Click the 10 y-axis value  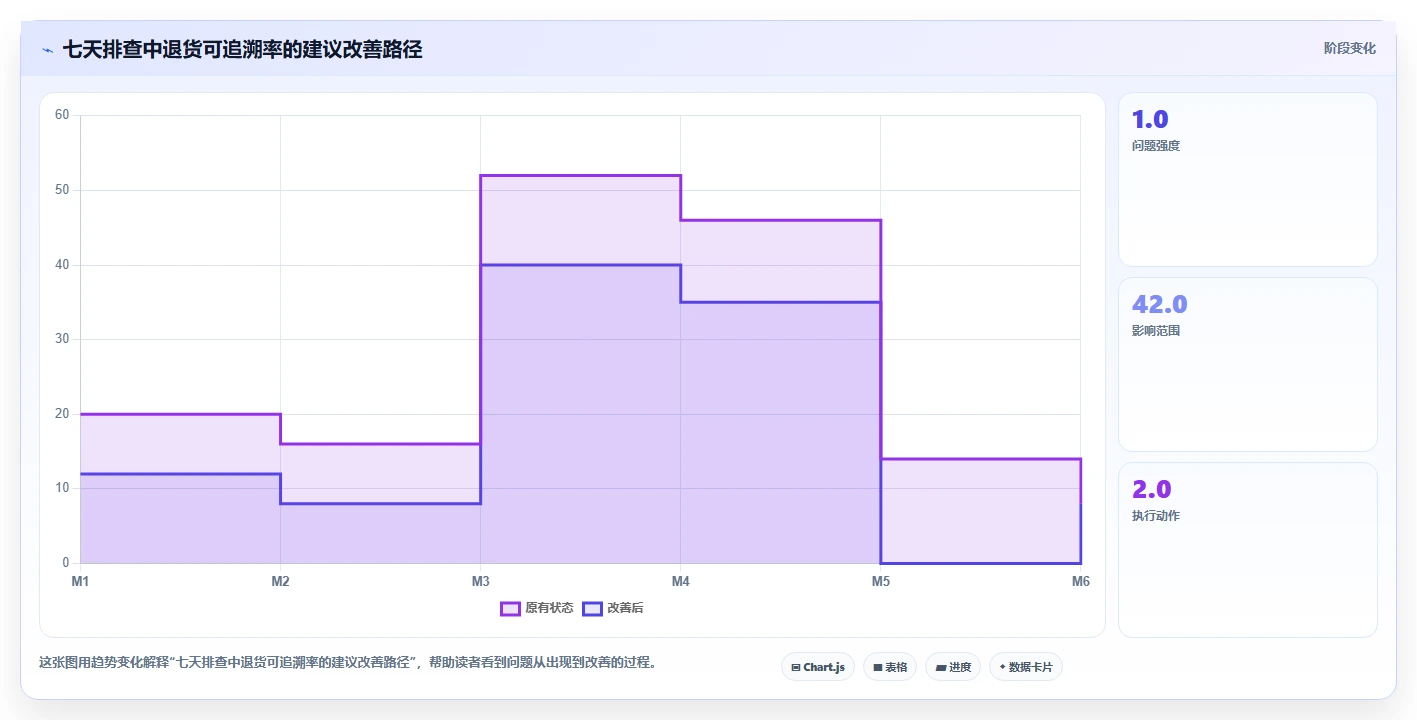(62, 488)
